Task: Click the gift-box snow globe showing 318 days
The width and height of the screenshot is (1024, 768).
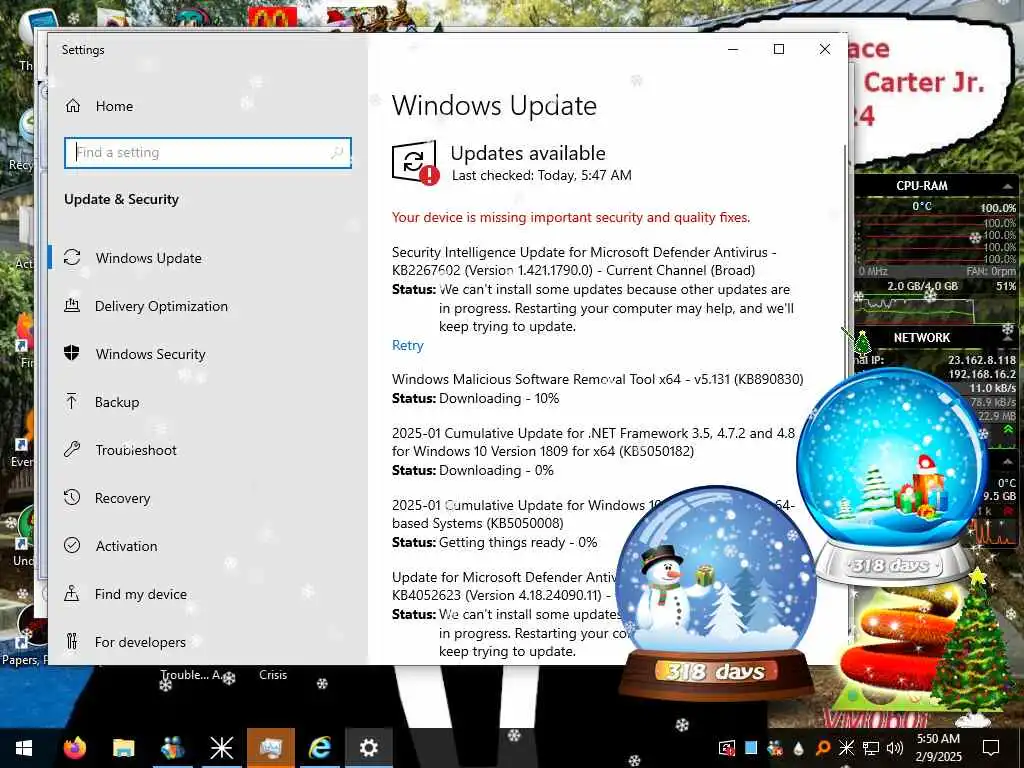Action: pos(893,477)
